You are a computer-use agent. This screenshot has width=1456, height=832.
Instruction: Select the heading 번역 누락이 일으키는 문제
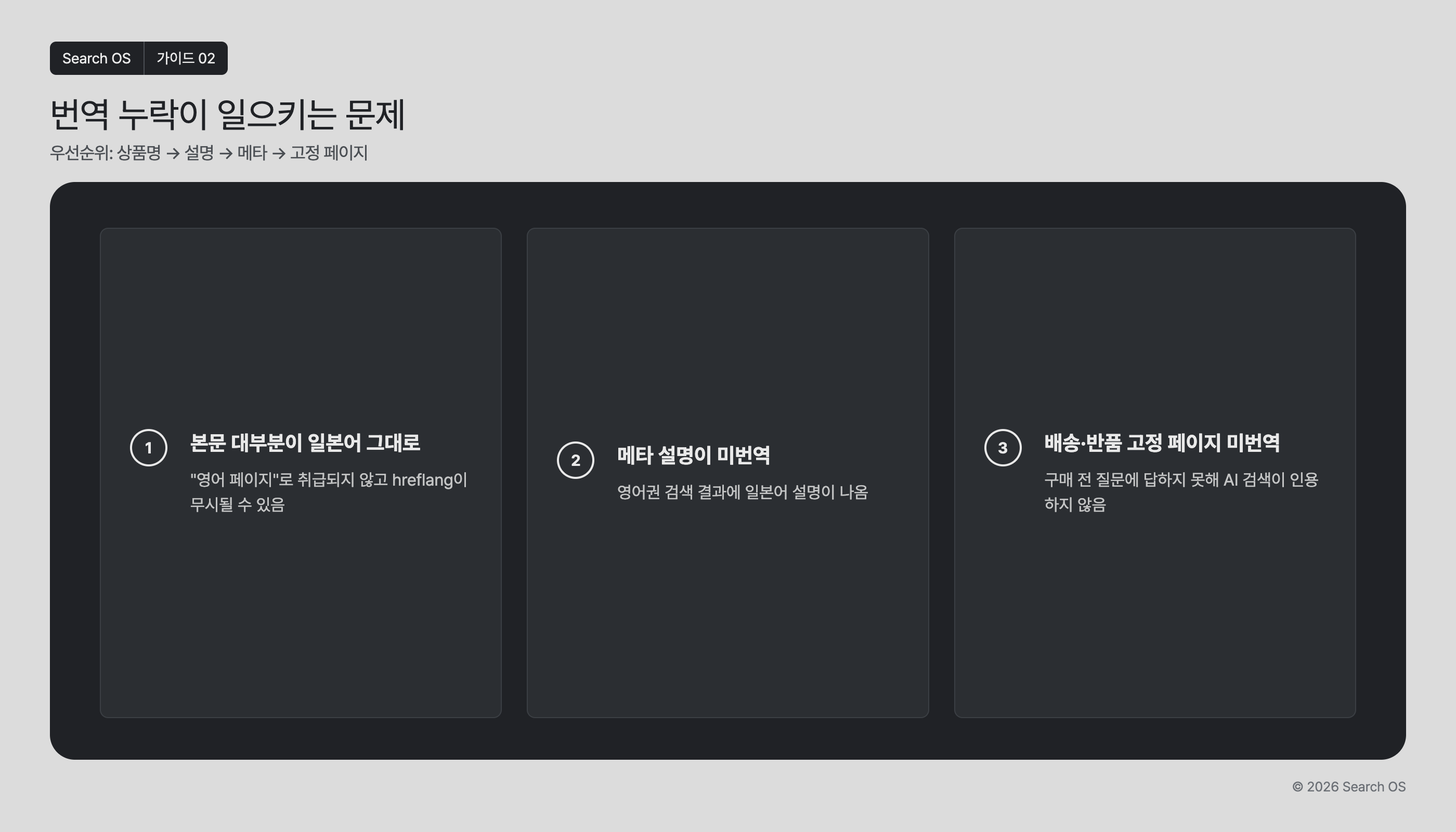227,114
